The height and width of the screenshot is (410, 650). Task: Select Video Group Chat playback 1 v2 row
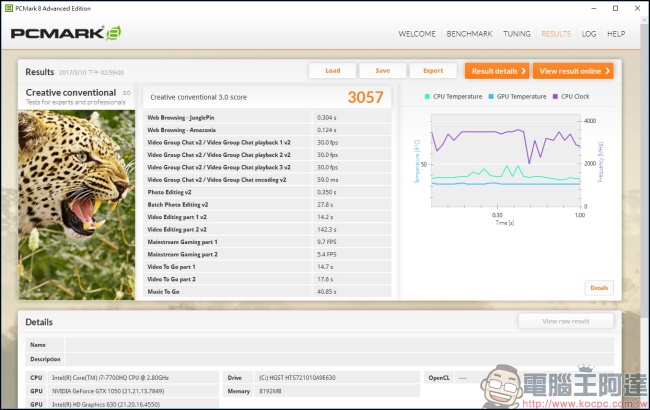click(x=267, y=143)
